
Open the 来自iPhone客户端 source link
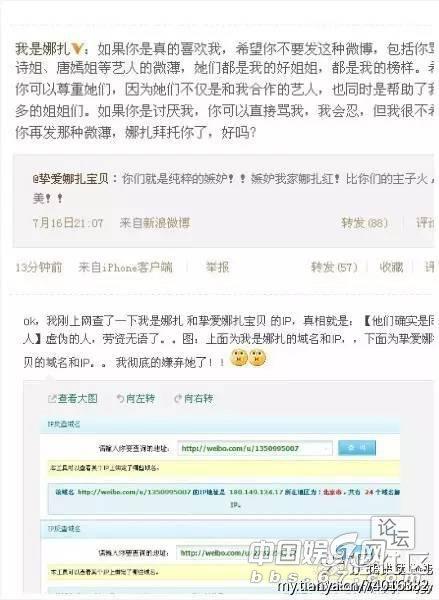pyautogui.click(x=125, y=267)
